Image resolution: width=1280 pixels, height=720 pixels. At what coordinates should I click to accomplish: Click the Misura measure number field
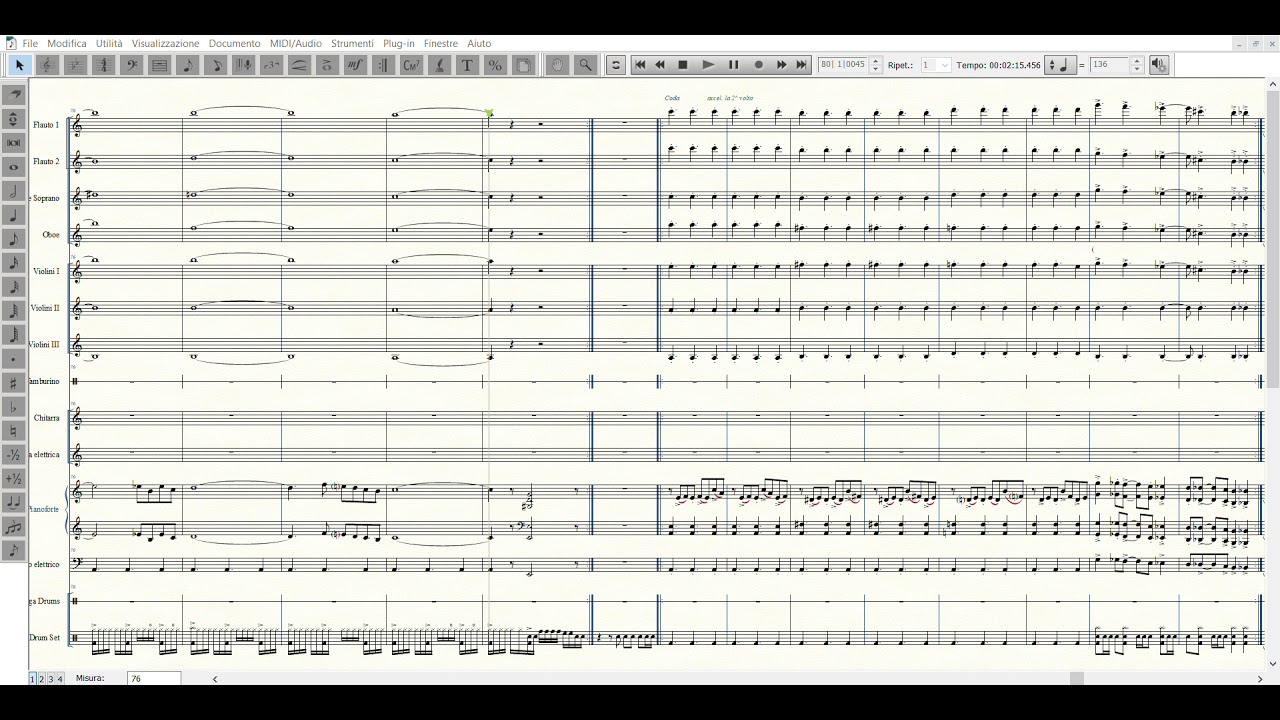[x=154, y=678]
